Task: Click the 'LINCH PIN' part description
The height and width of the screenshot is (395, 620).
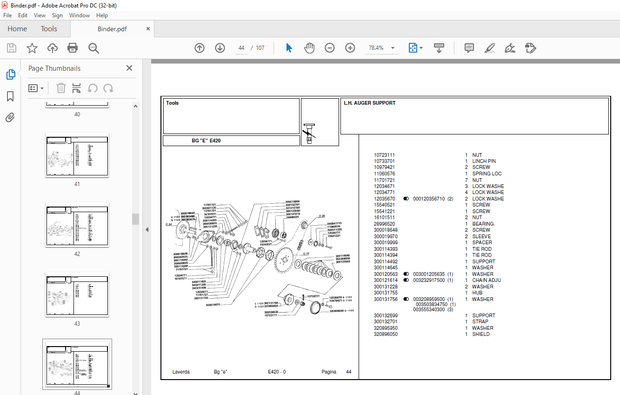Action: point(484,161)
